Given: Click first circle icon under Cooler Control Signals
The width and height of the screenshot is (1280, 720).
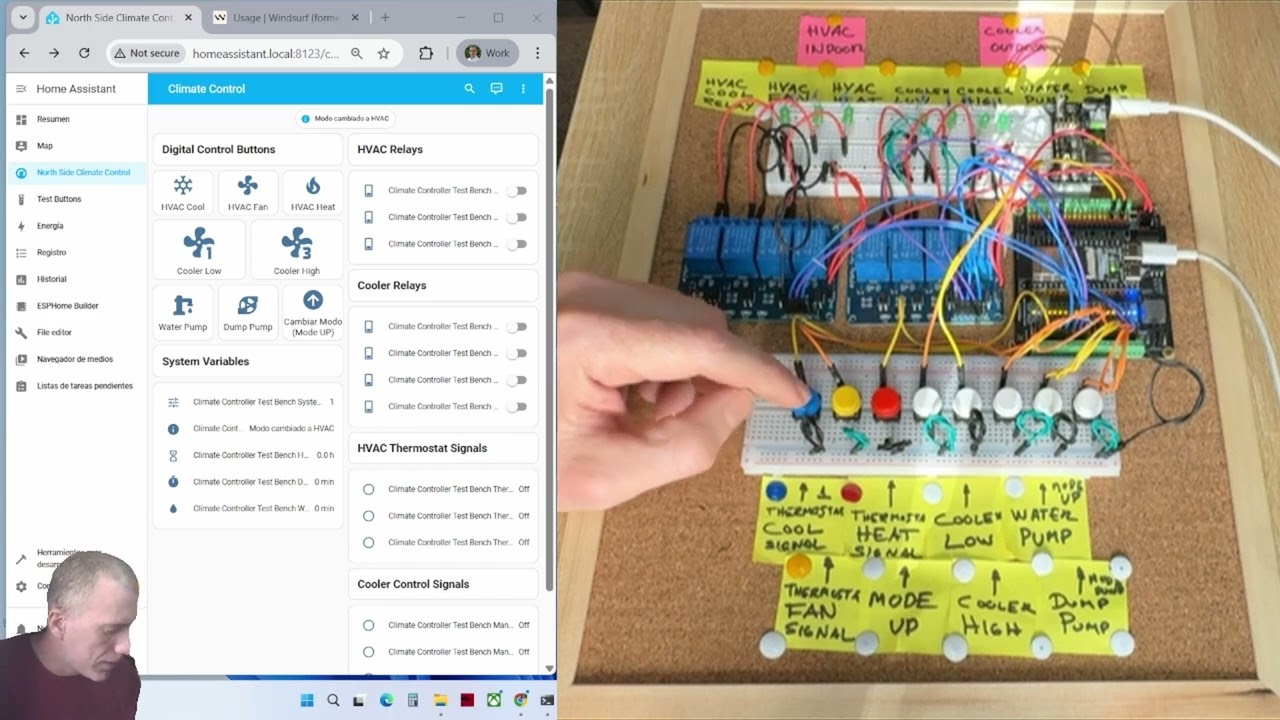Looking at the screenshot, I should coord(369,625).
